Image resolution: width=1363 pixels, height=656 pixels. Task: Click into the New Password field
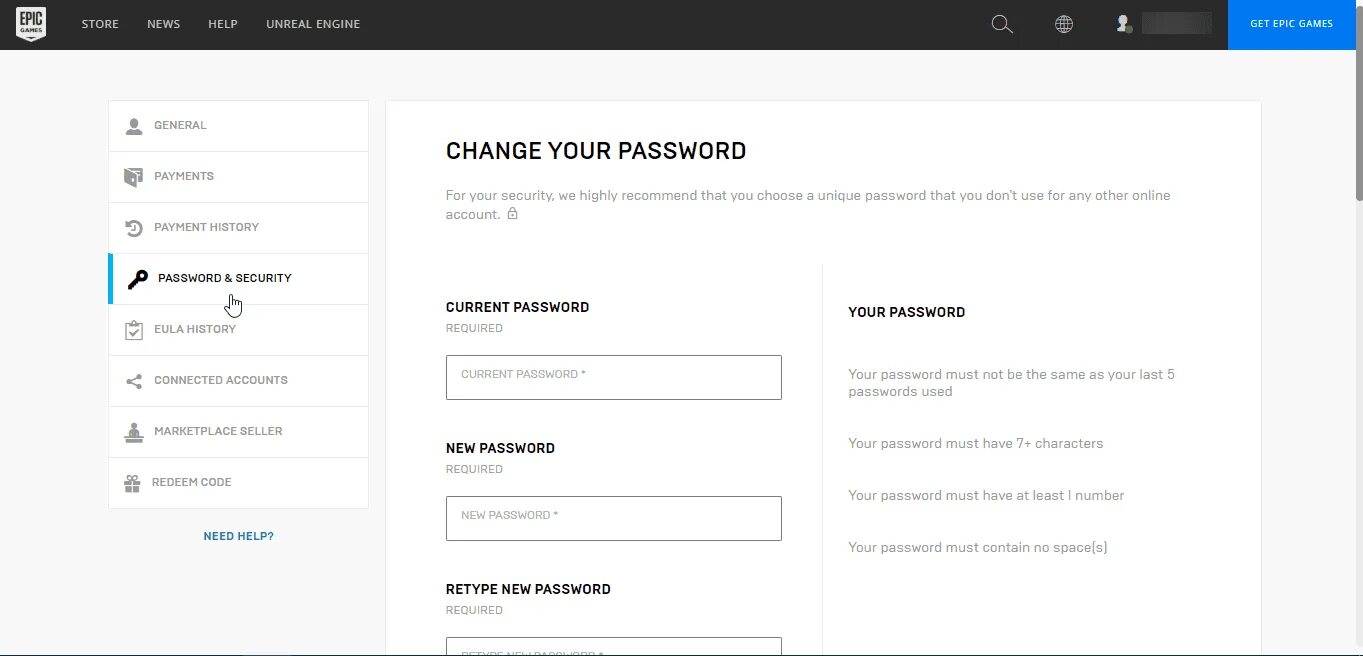[x=613, y=518]
